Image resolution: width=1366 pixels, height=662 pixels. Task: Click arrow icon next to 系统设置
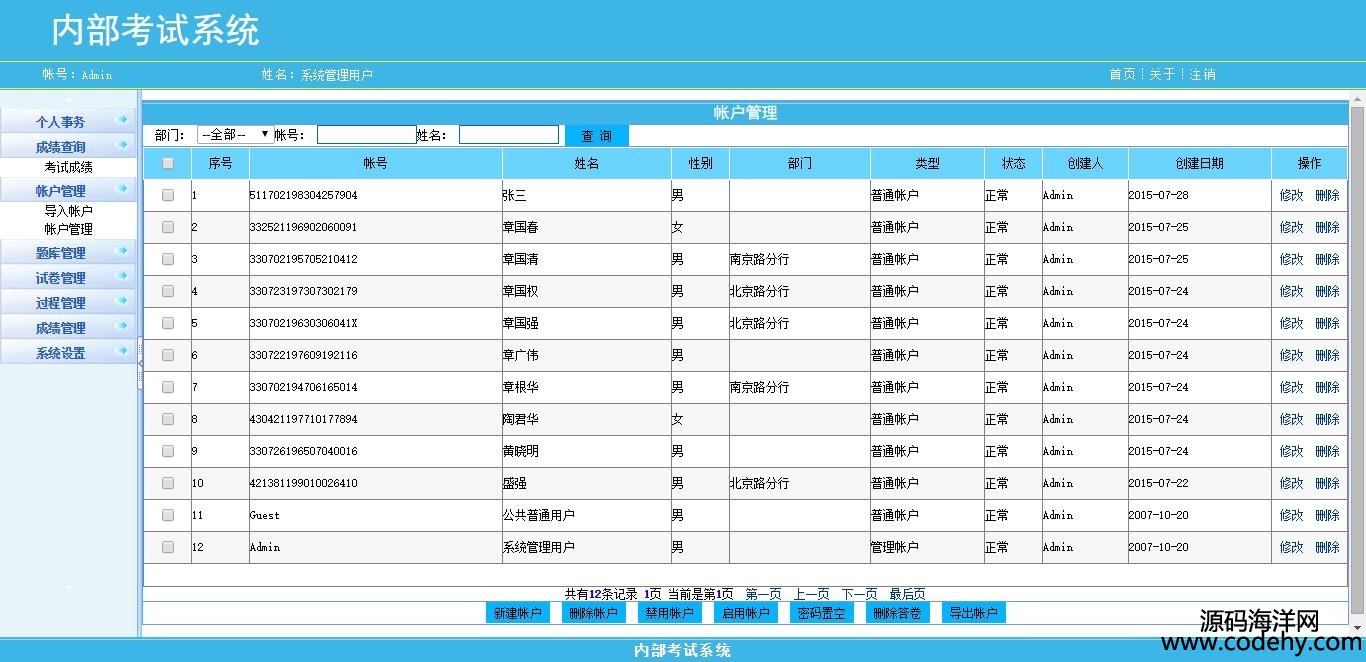(122, 352)
